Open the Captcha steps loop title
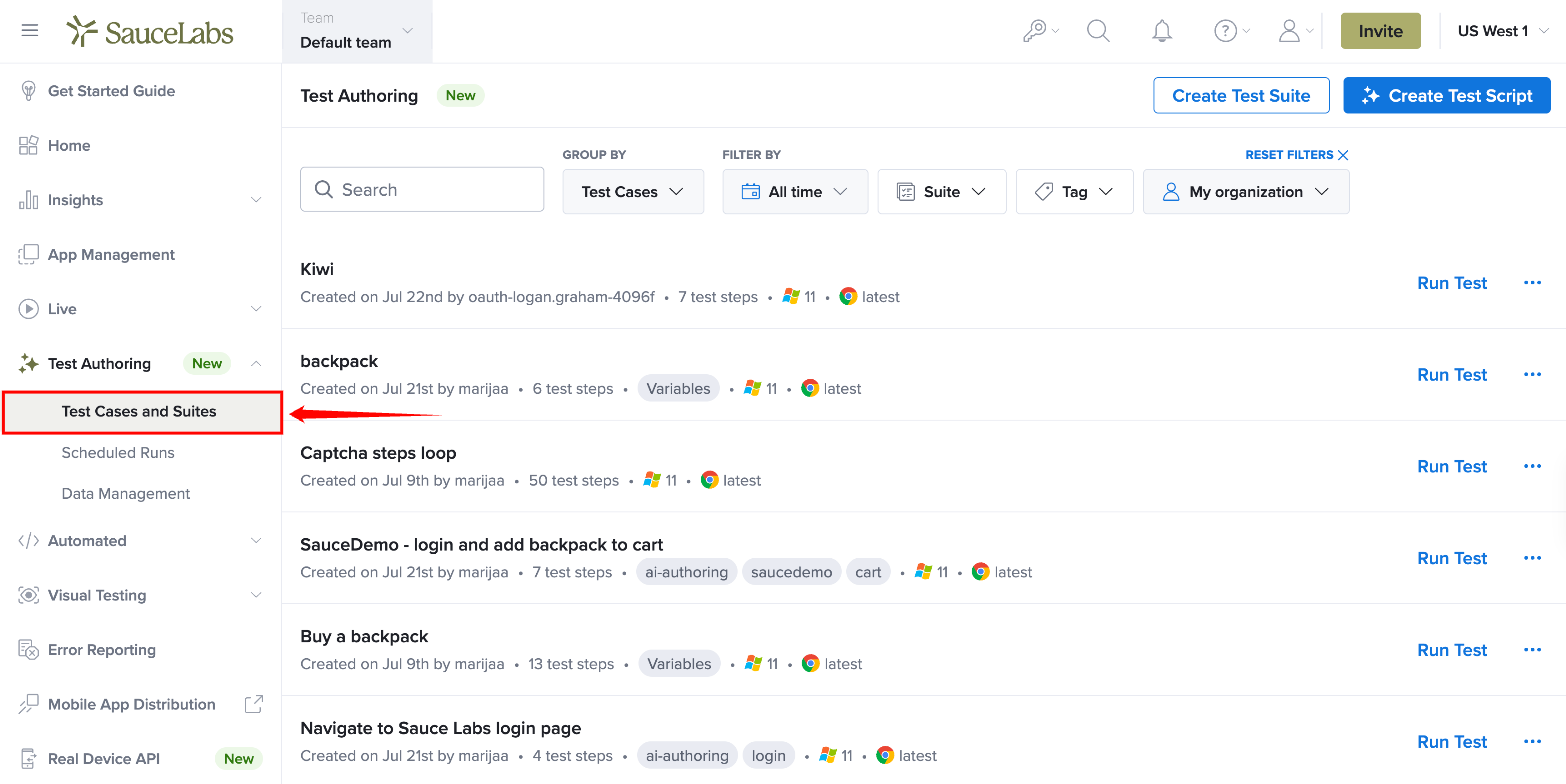The width and height of the screenshot is (1566, 784). pyautogui.click(x=378, y=453)
